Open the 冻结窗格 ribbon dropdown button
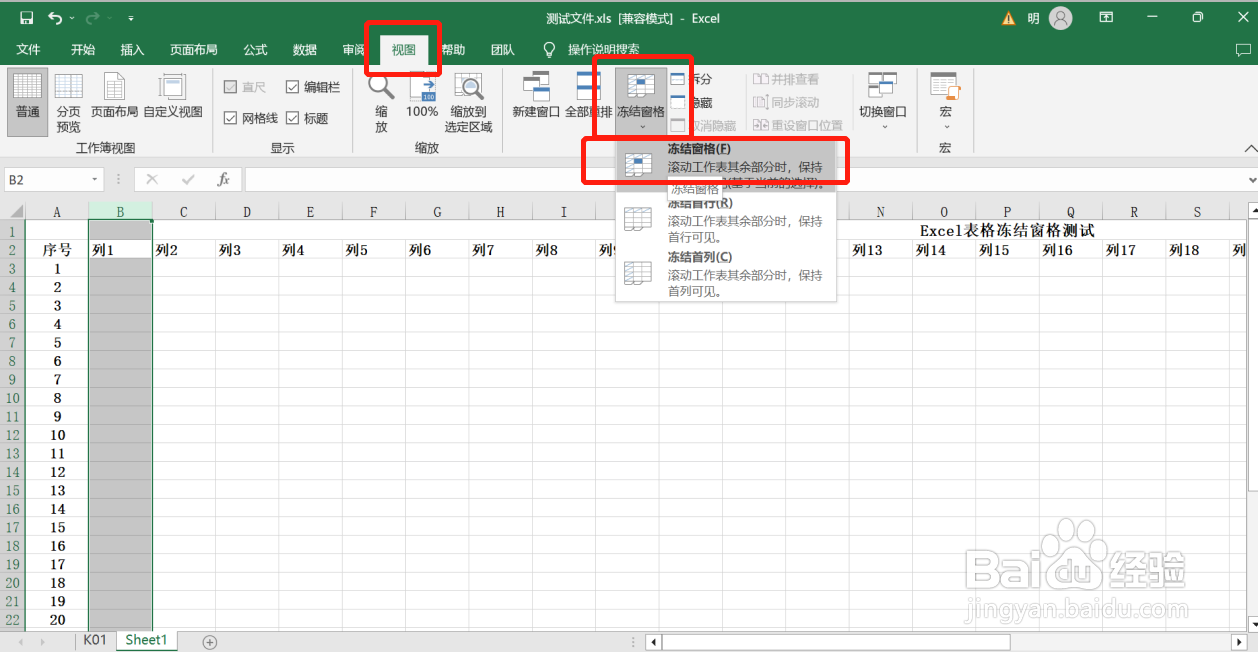This screenshot has width=1258, height=652. pyautogui.click(x=641, y=101)
